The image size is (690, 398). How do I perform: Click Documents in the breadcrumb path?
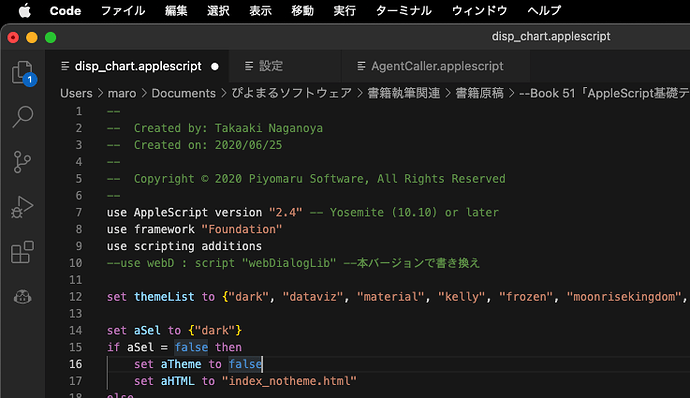(184, 93)
